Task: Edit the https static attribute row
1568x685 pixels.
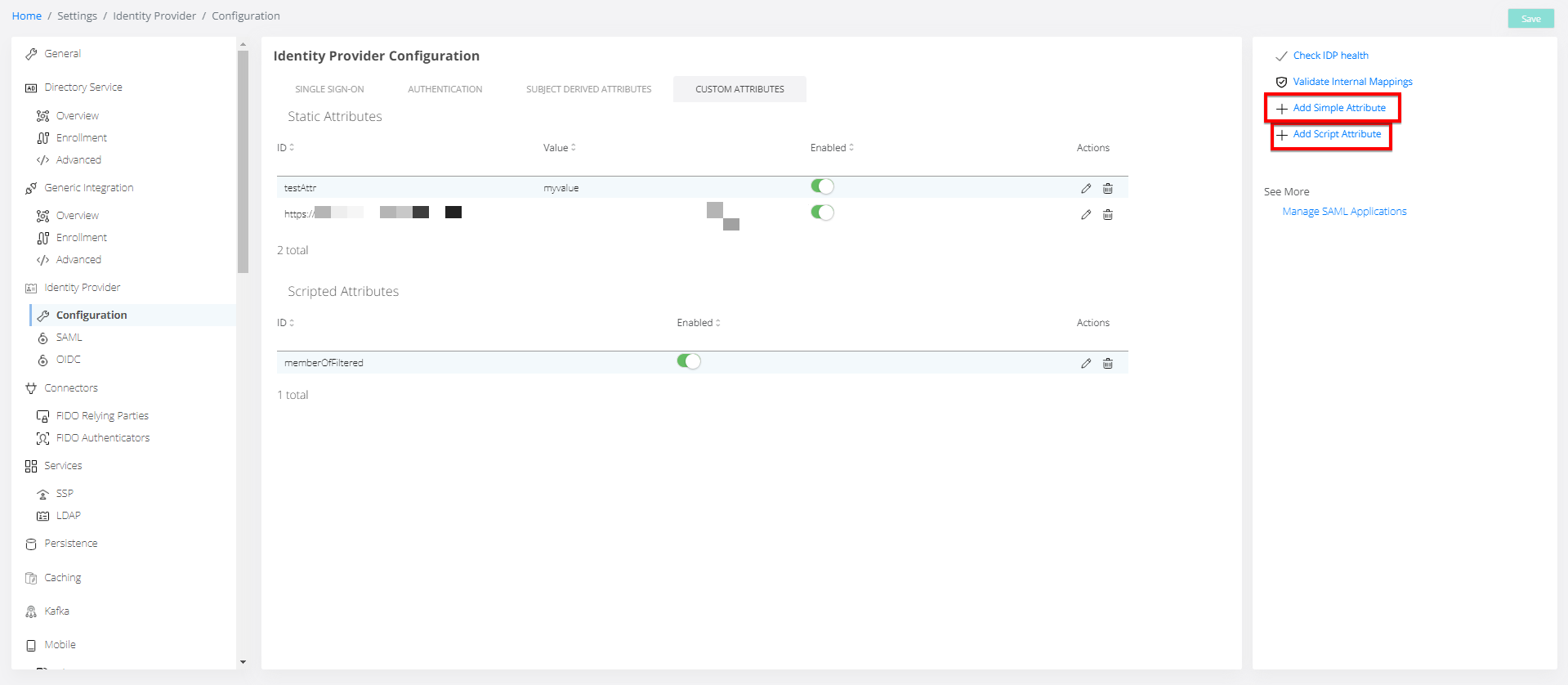Action: click(1085, 215)
